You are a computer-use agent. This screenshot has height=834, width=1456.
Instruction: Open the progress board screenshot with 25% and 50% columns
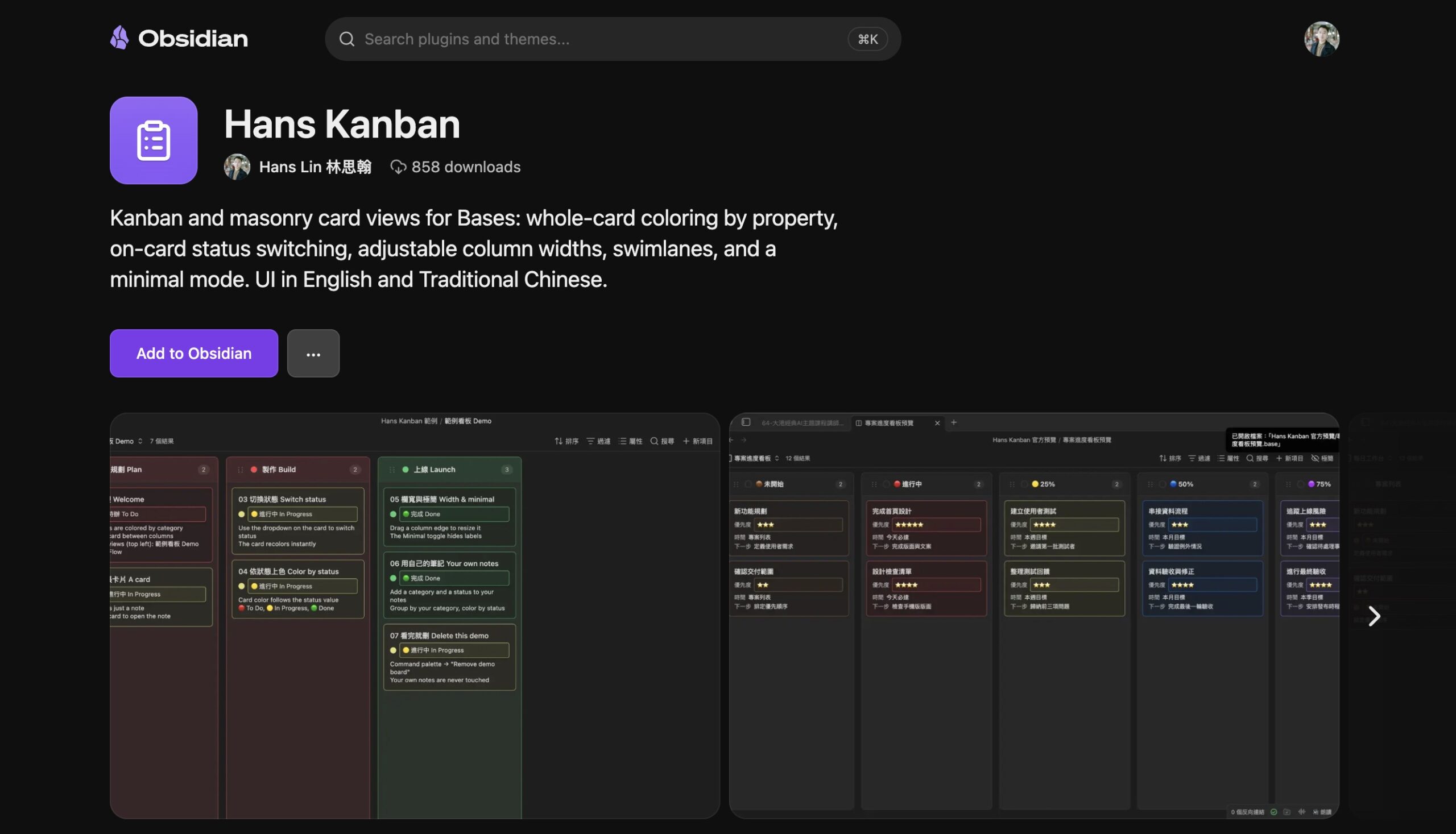1033,616
